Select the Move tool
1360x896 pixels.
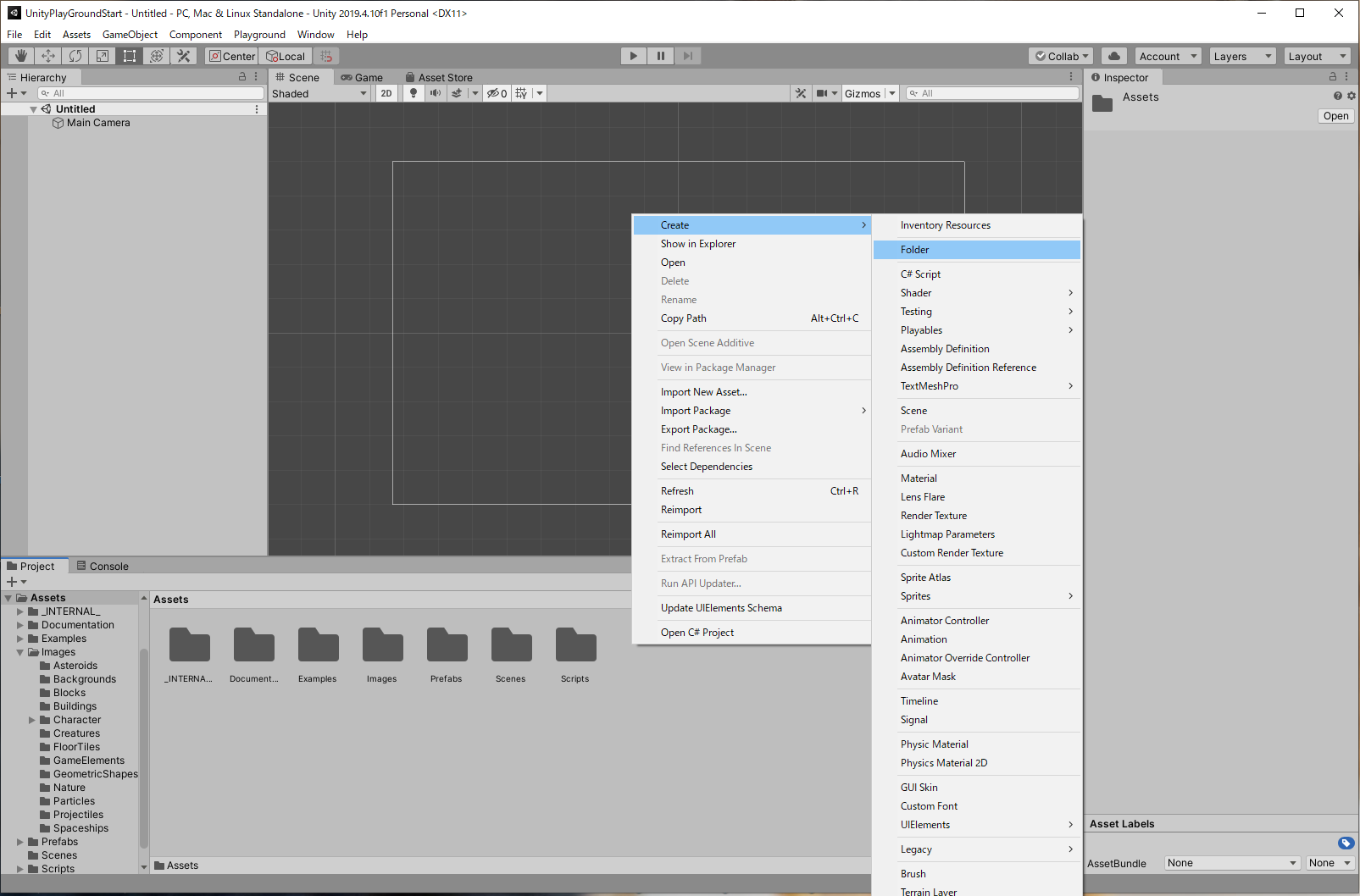coord(48,56)
